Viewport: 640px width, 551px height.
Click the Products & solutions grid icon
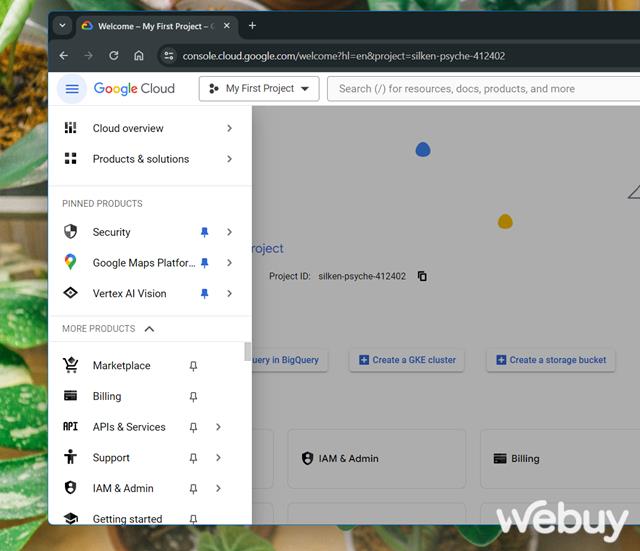[x=71, y=158]
